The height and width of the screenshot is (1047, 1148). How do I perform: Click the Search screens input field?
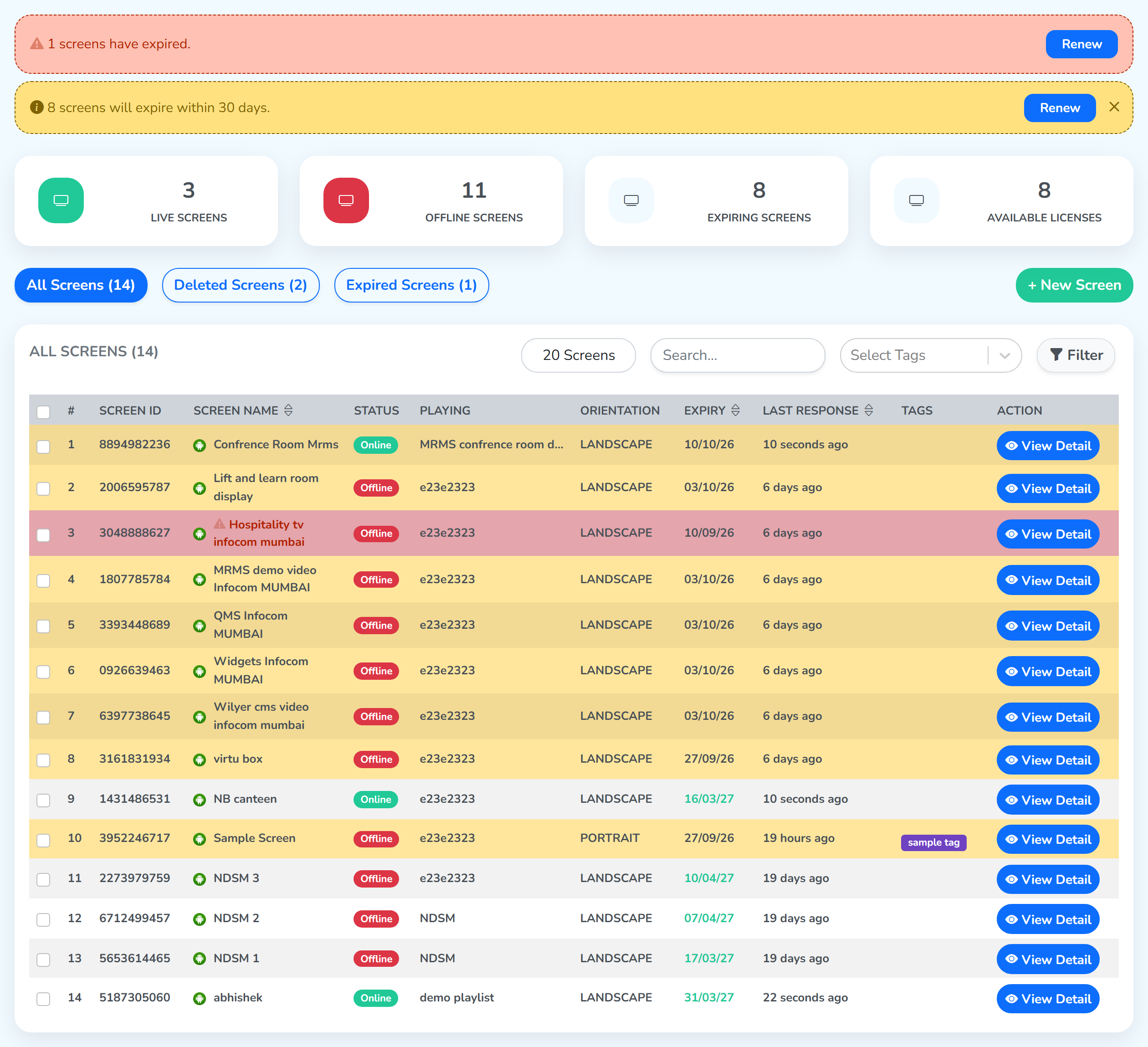(738, 355)
